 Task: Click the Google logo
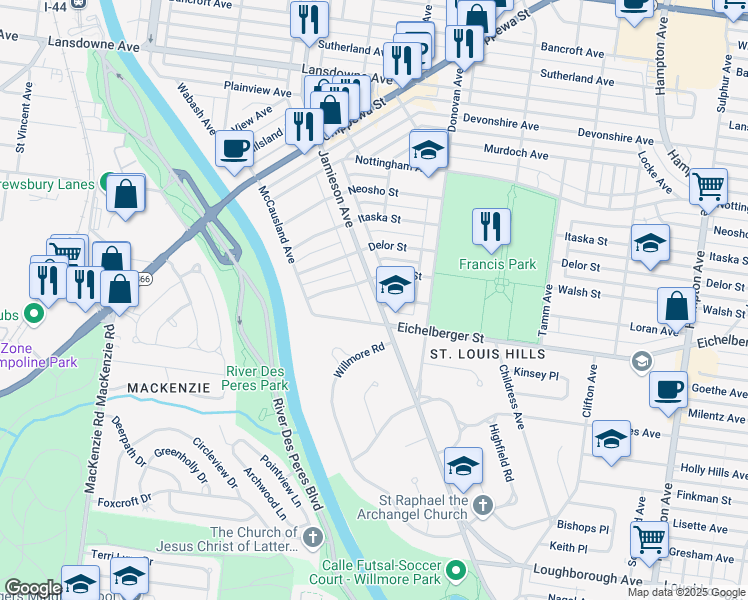tap(33, 588)
